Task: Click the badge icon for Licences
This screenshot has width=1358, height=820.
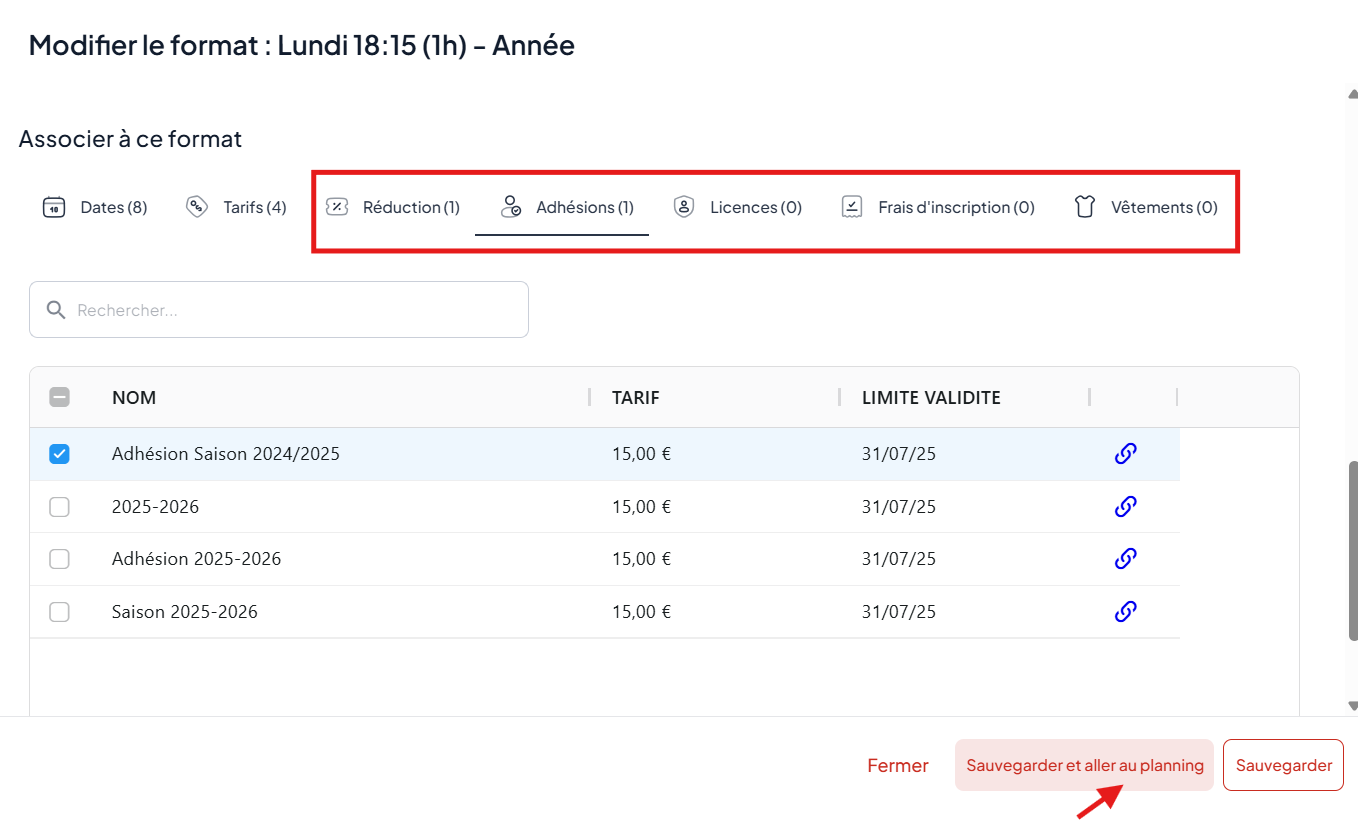Action: [x=684, y=207]
